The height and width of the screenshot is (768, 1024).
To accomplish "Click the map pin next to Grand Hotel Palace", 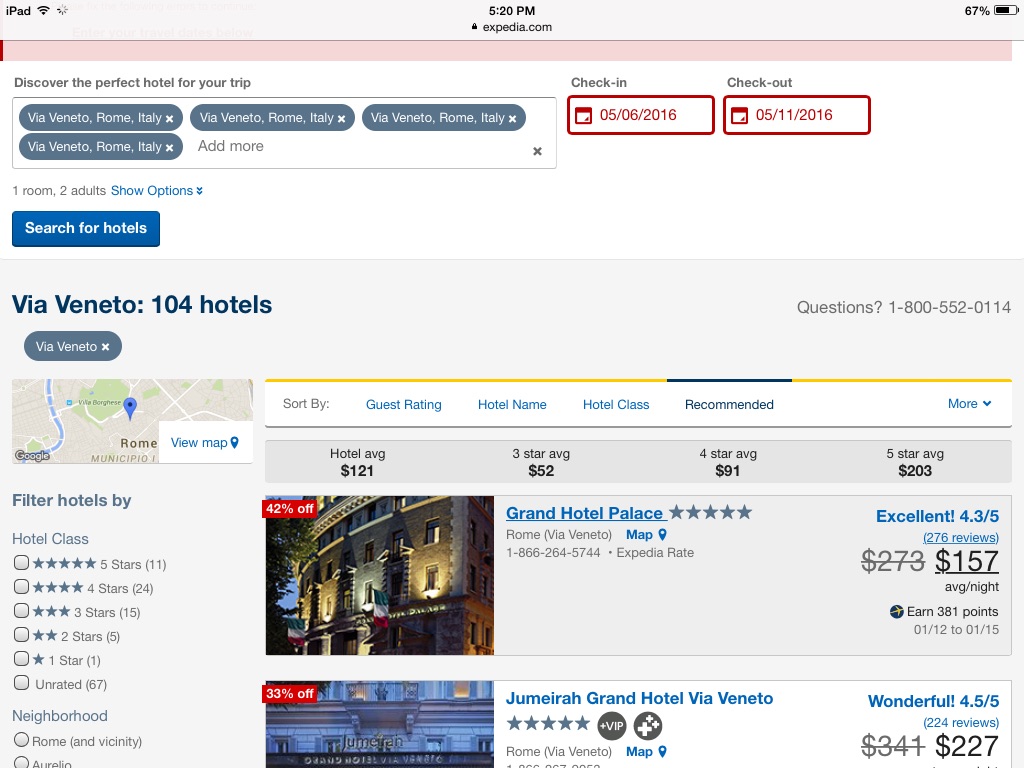I will [663, 534].
